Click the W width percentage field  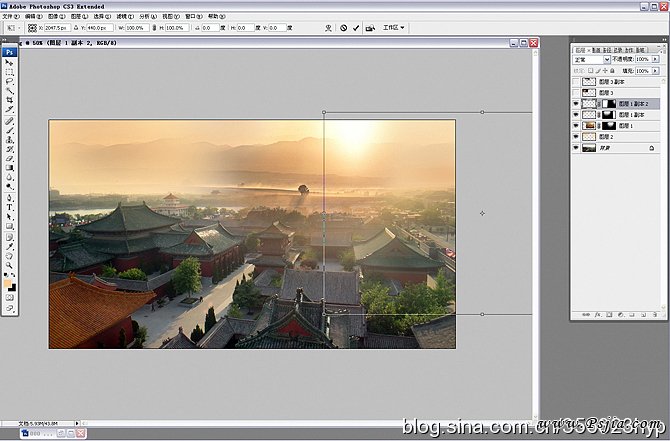137,28
